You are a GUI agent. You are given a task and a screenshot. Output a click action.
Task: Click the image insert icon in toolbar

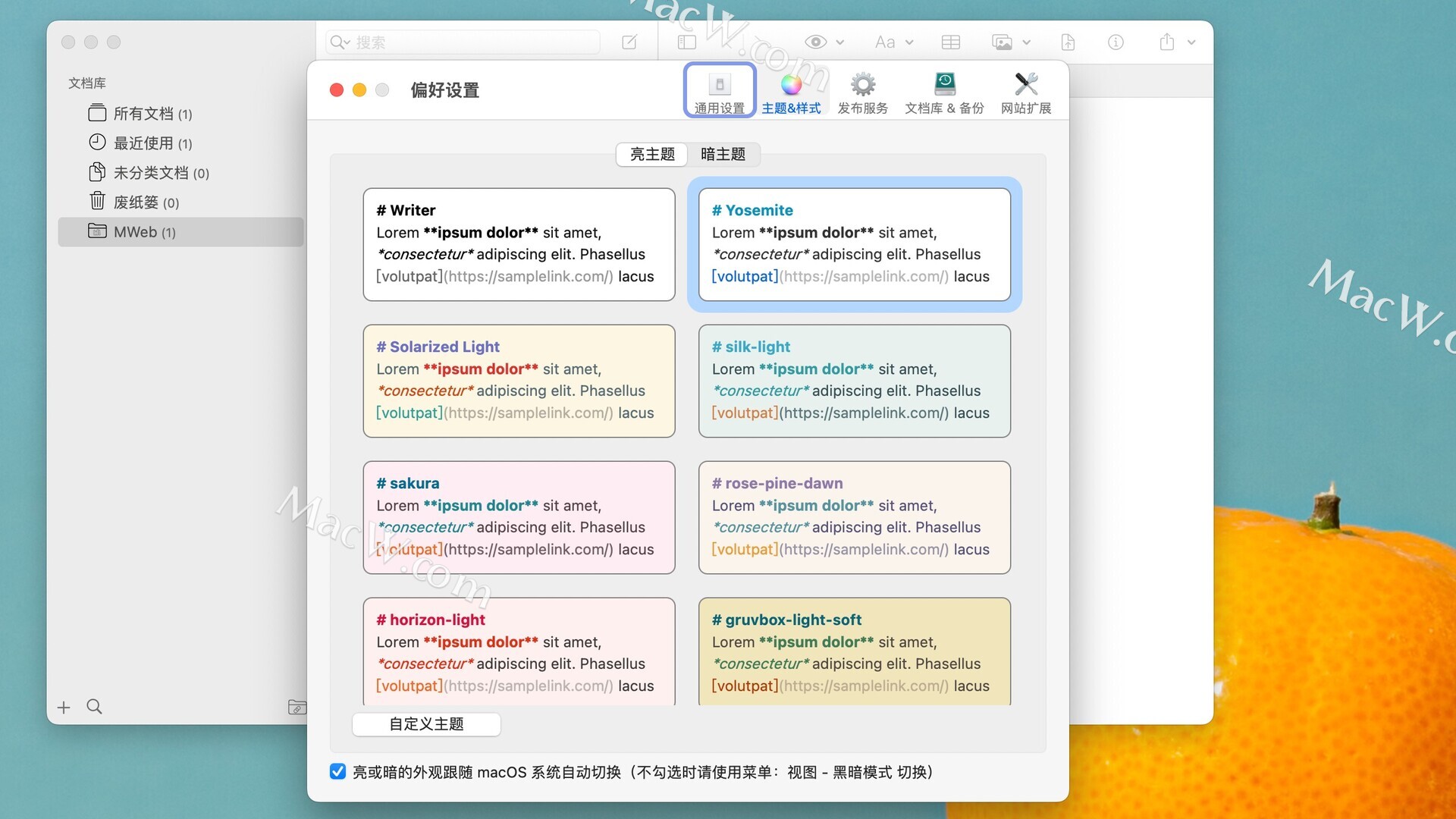pyautogui.click(x=1002, y=42)
